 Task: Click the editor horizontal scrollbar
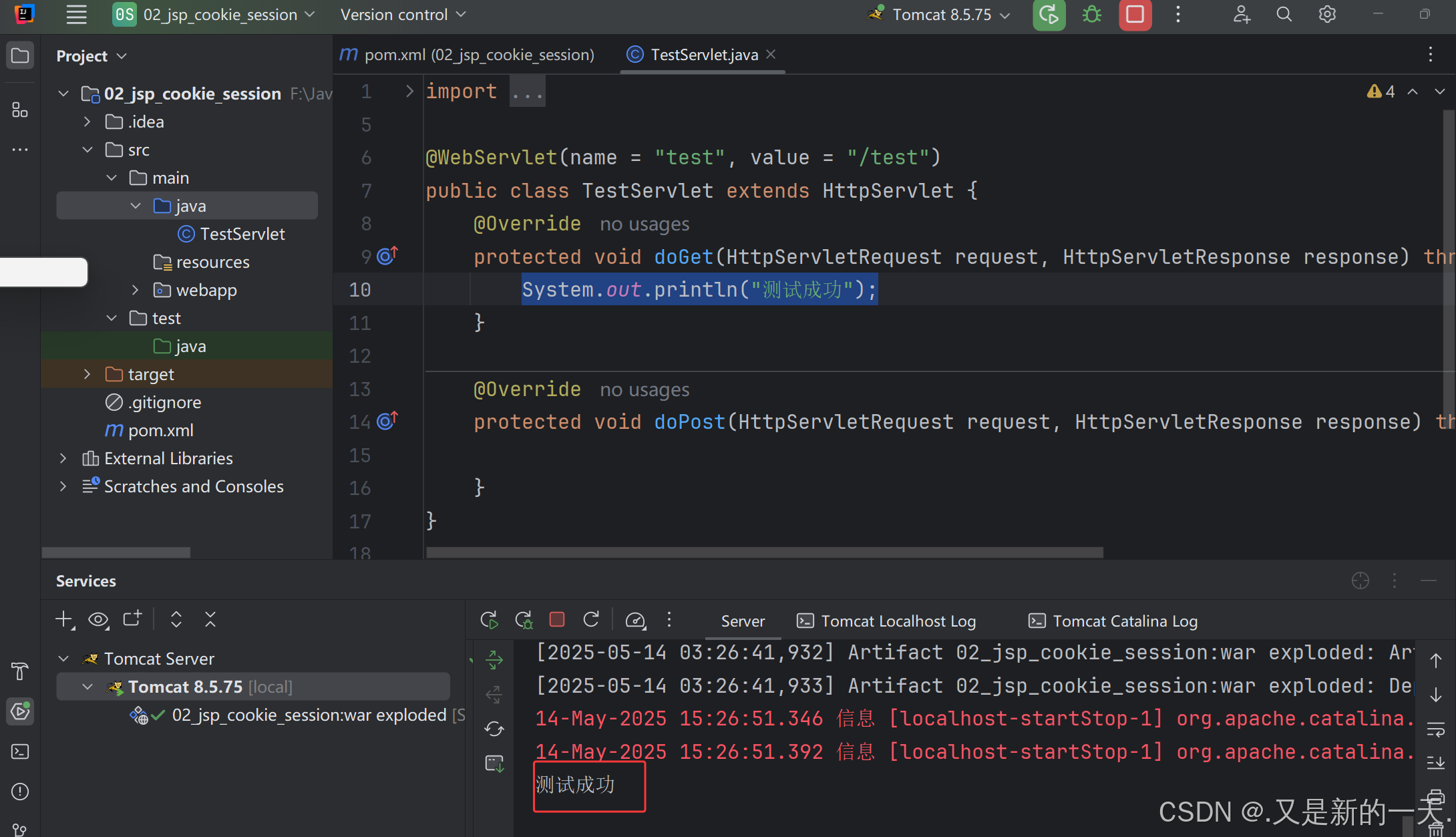pyautogui.click(x=764, y=552)
